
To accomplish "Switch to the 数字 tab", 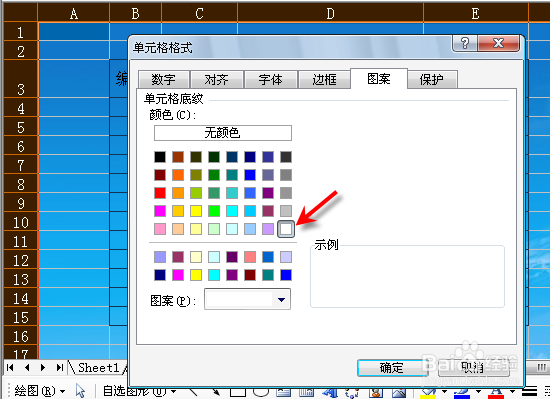I will tap(164, 80).
